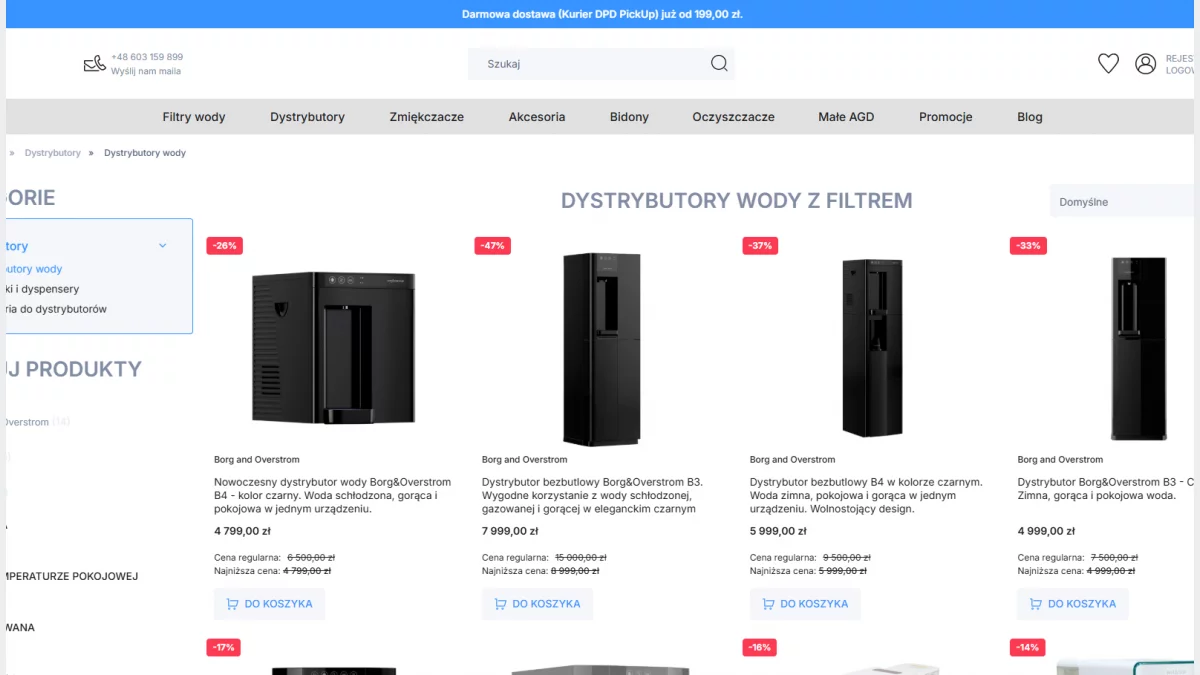
Task: Add the 5 999,00 zł B4 to cart
Action: (x=805, y=604)
